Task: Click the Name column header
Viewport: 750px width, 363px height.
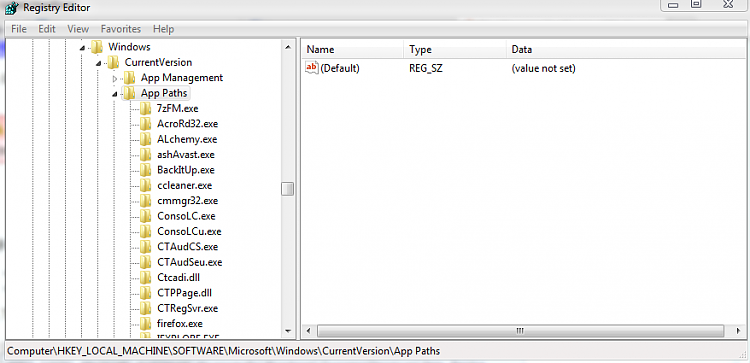Action: (353, 49)
